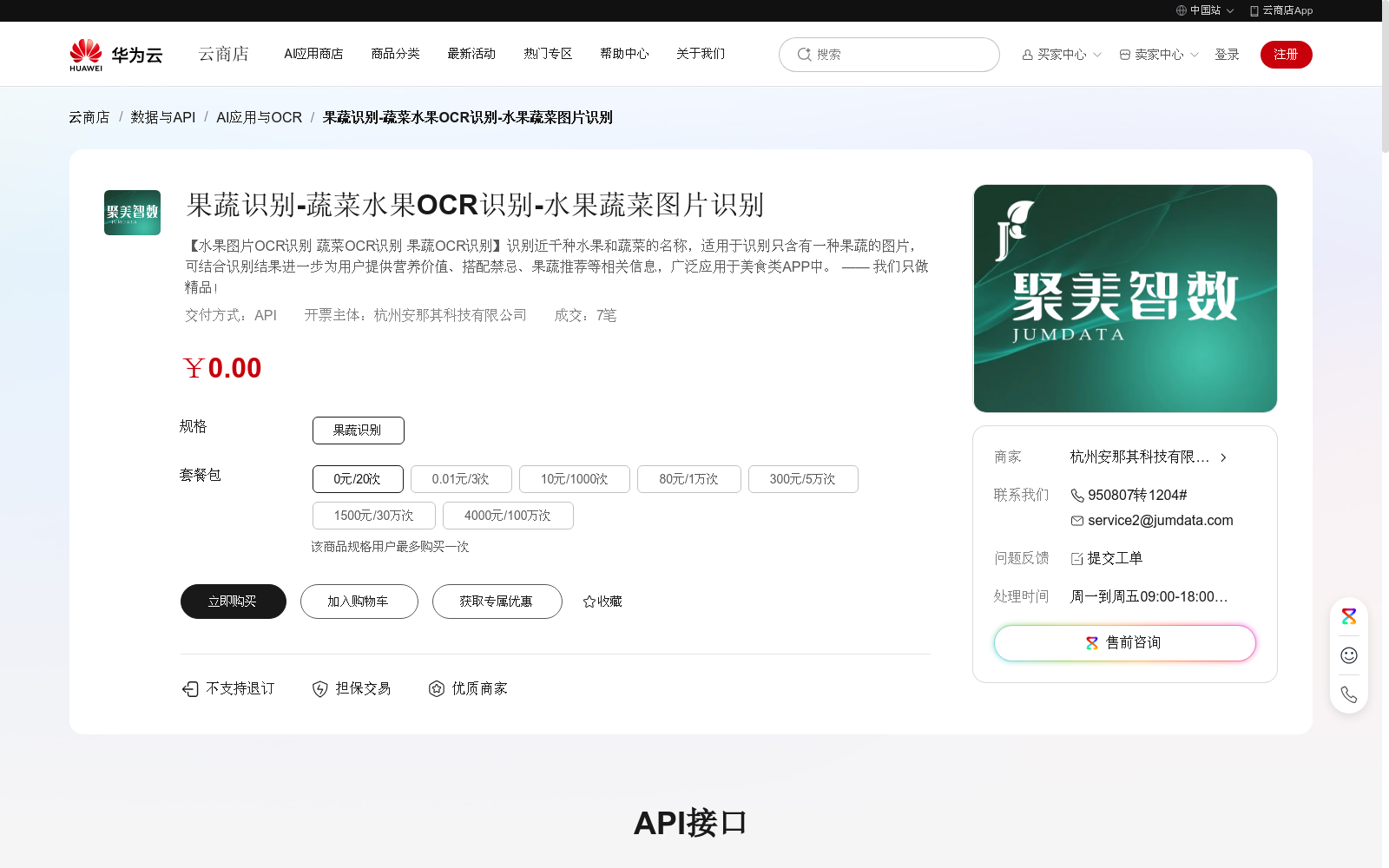
Task: Select the 80元/1万次 package
Action: (689, 479)
